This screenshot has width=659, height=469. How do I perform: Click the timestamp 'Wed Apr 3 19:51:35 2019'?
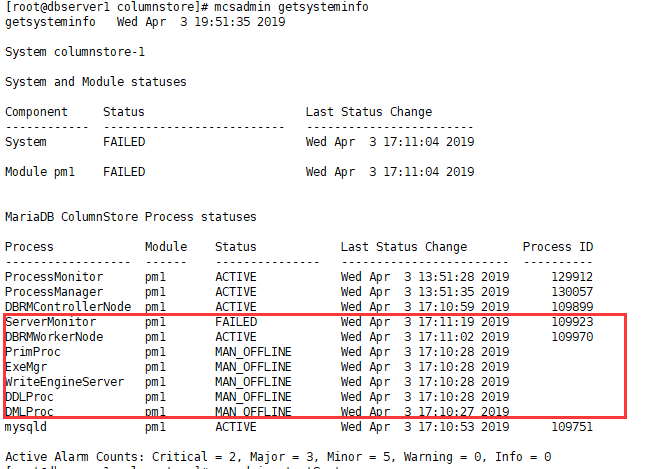point(201,22)
